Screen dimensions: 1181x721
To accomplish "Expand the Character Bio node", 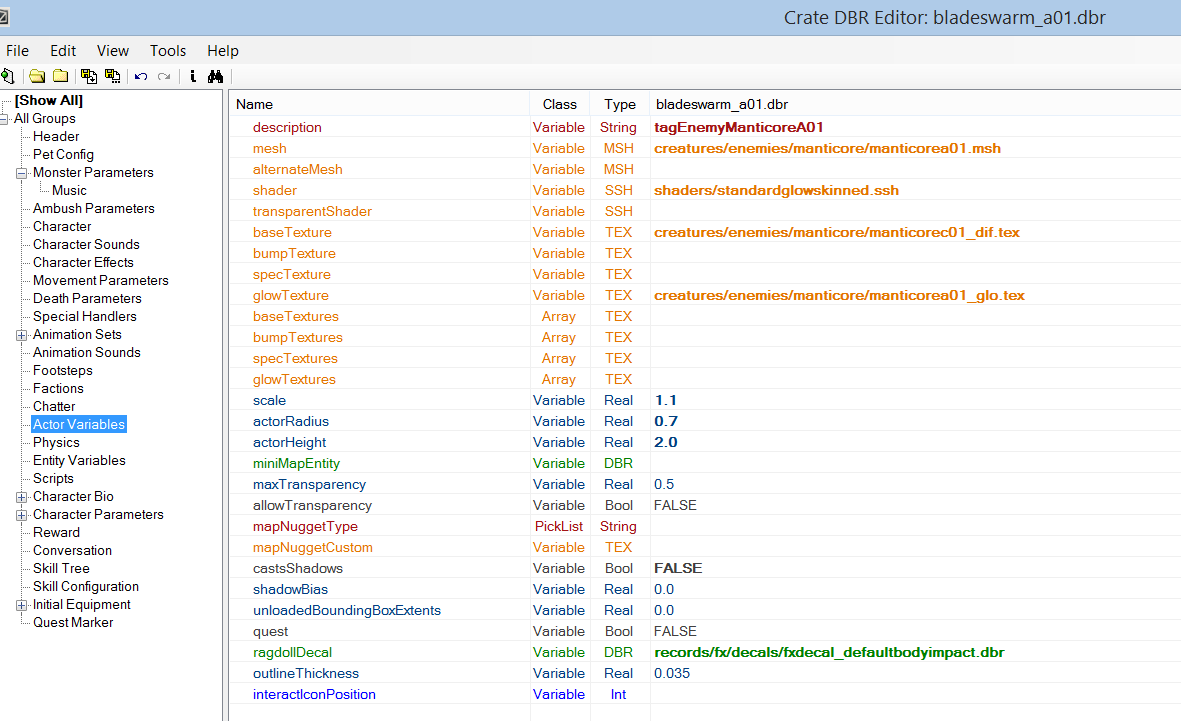I will click(22, 497).
